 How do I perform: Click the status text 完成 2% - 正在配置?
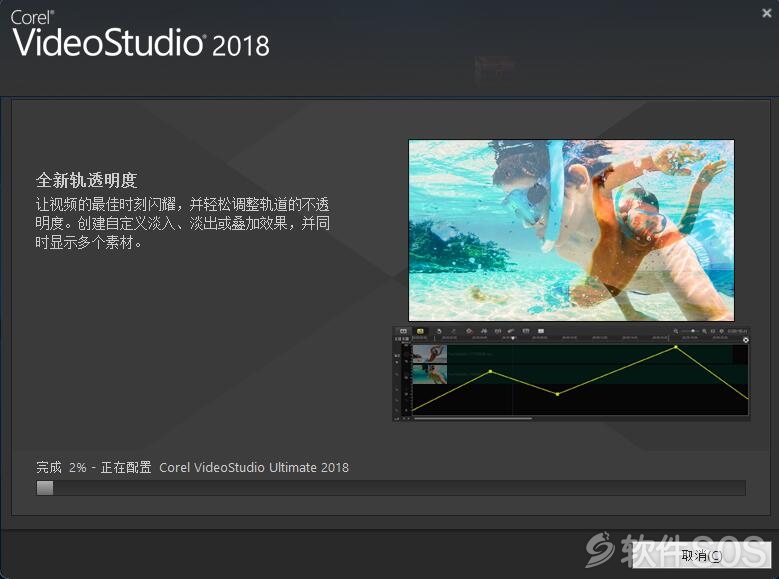(x=93, y=467)
